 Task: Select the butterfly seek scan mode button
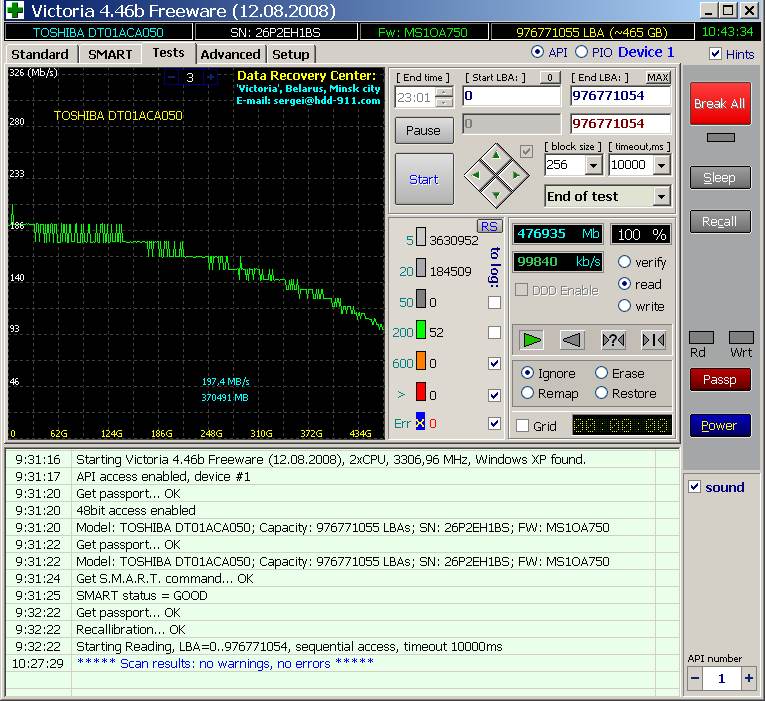653,340
